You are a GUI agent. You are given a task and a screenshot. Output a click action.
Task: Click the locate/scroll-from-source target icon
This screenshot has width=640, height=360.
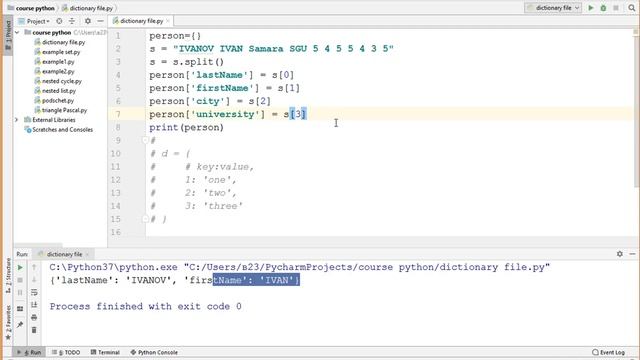pyautogui.click(x=60, y=21)
